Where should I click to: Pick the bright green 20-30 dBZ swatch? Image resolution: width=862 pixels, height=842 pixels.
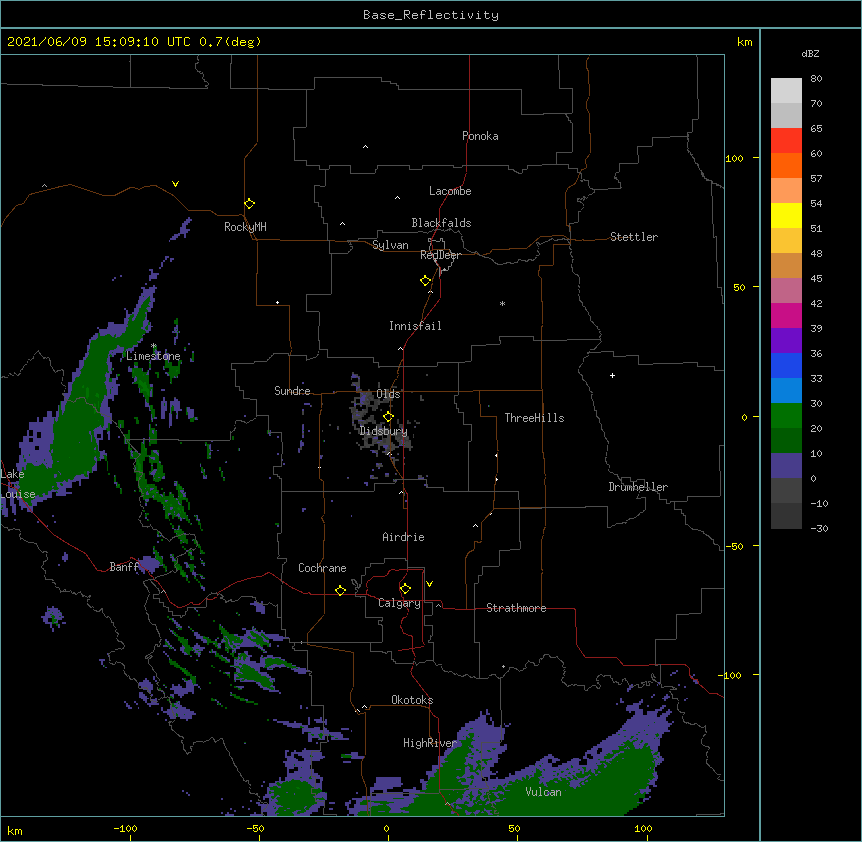[786, 416]
